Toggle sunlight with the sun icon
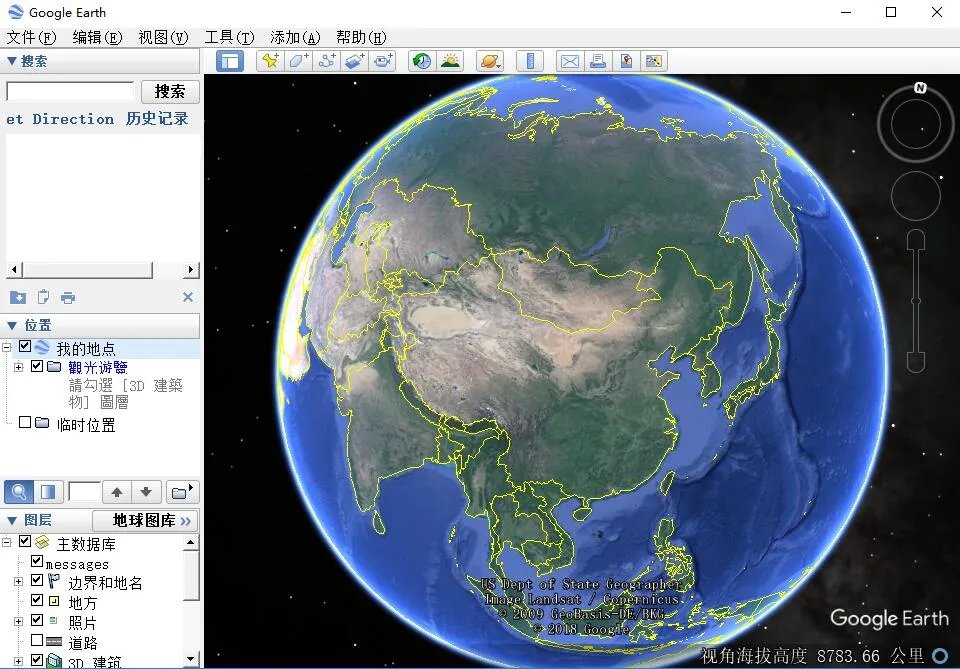This screenshot has width=960, height=669. tap(450, 60)
